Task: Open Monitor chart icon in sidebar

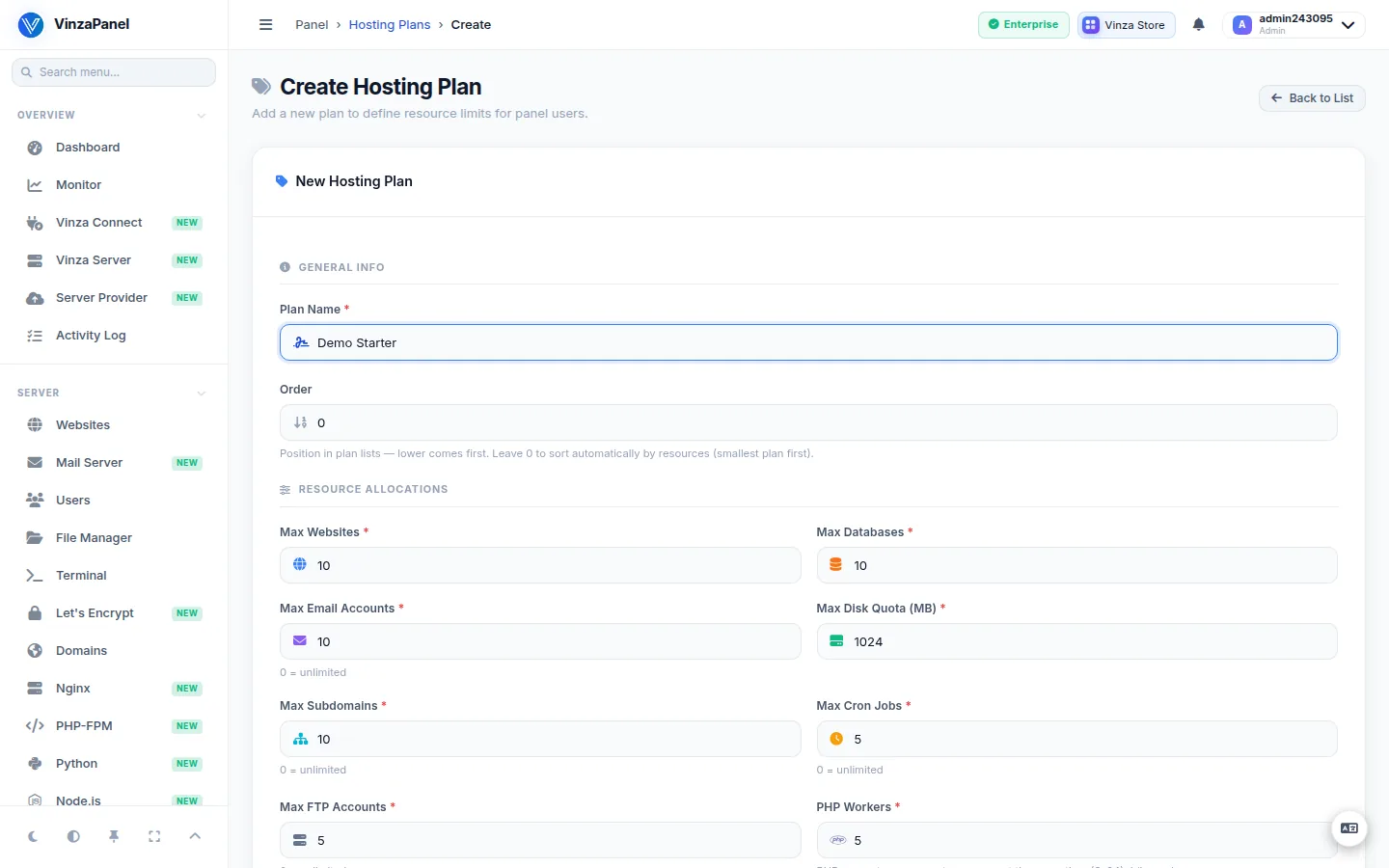Action: click(35, 185)
